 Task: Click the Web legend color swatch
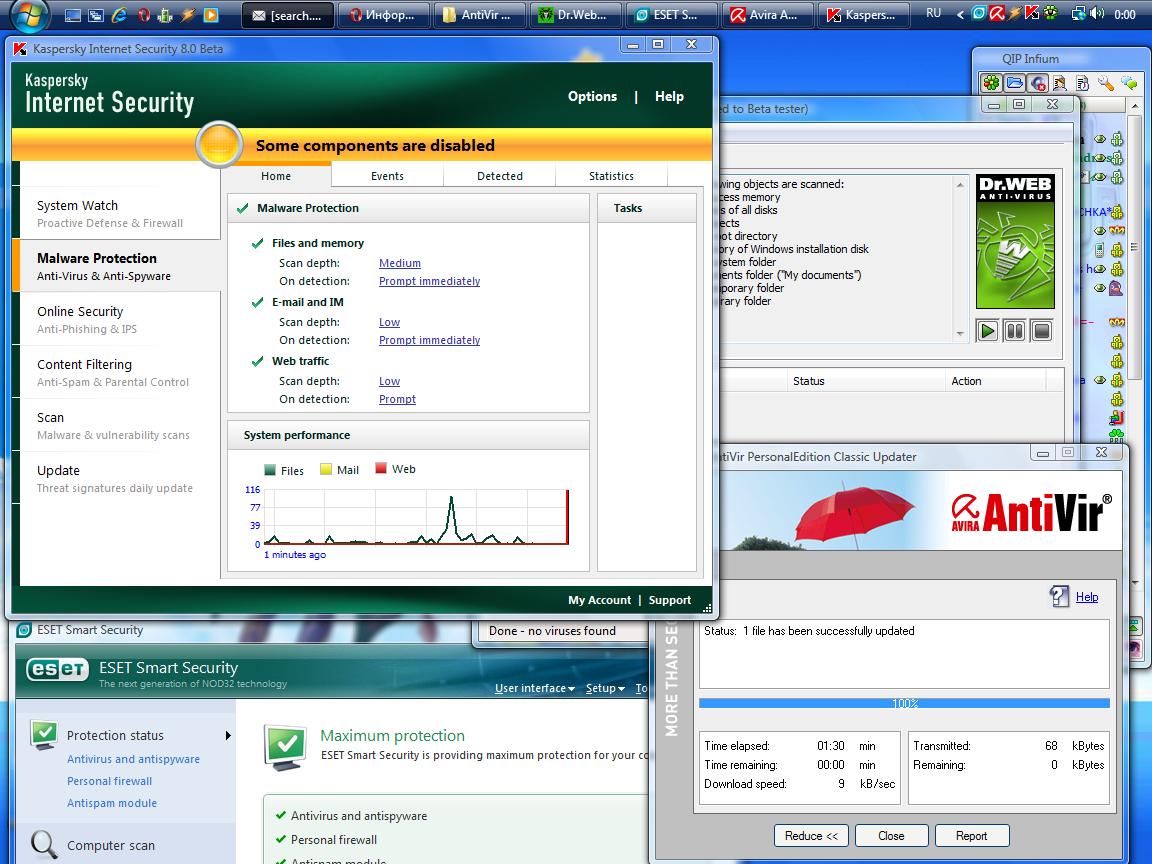pyautogui.click(x=381, y=468)
